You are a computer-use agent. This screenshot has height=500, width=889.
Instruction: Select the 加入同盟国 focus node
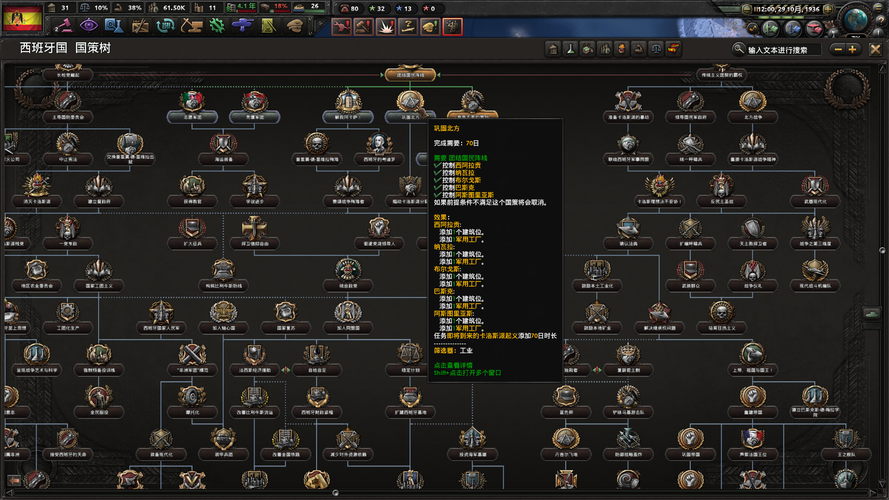348,318
